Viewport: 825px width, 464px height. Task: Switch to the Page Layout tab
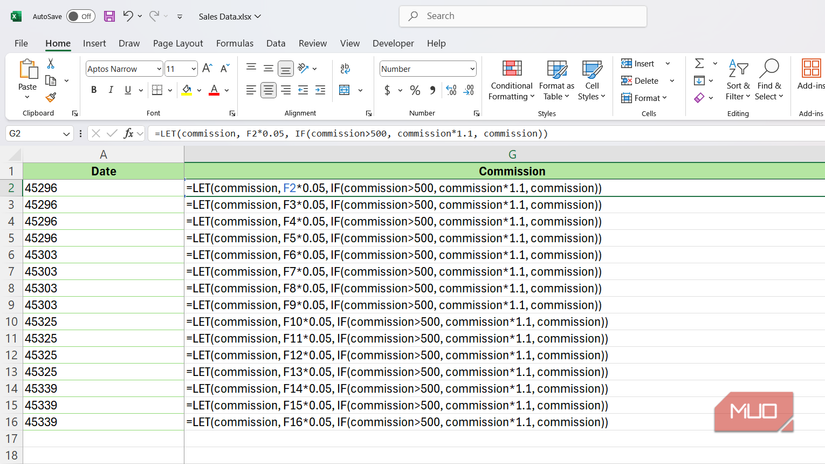[178, 44]
